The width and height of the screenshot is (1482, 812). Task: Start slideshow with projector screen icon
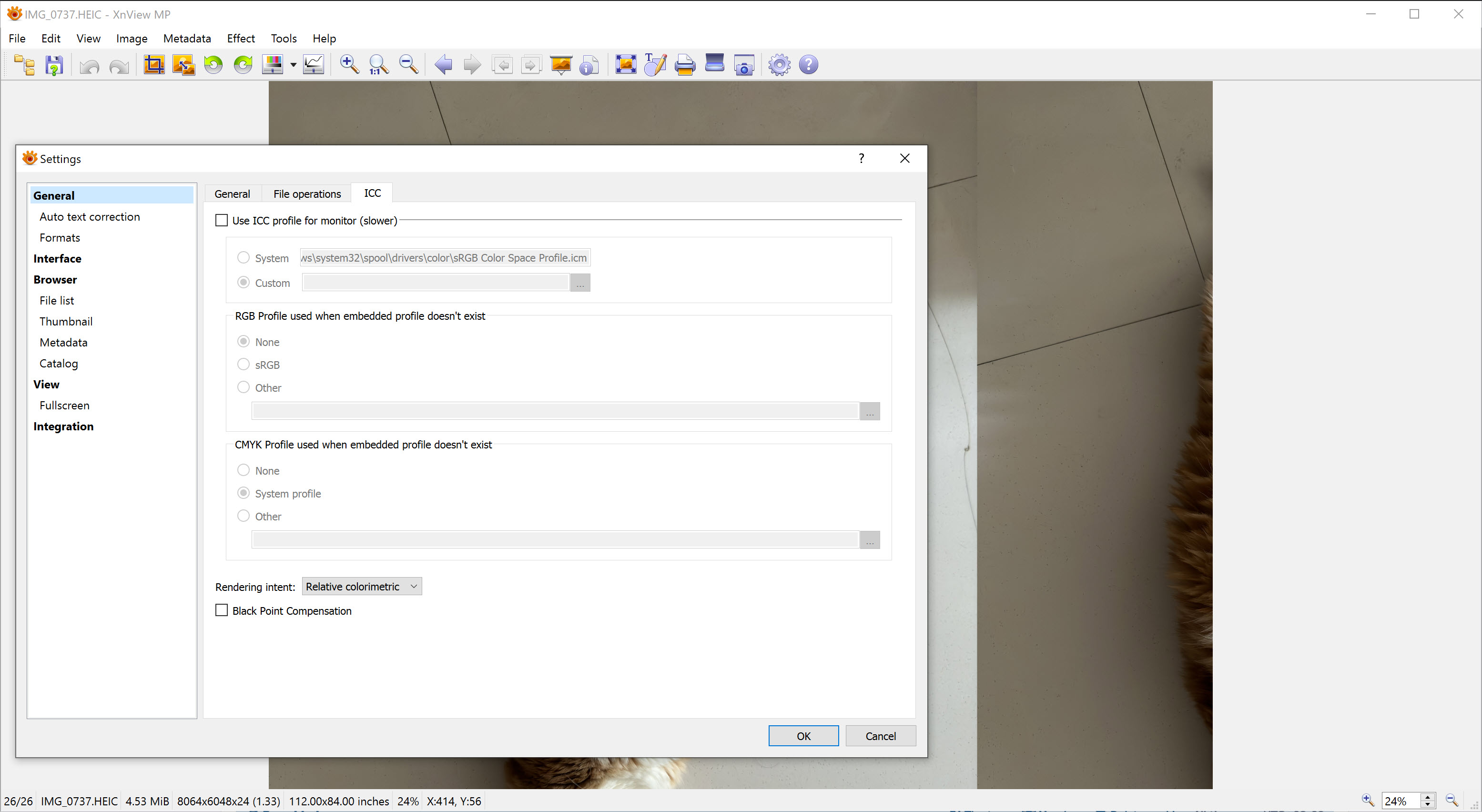click(561, 64)
